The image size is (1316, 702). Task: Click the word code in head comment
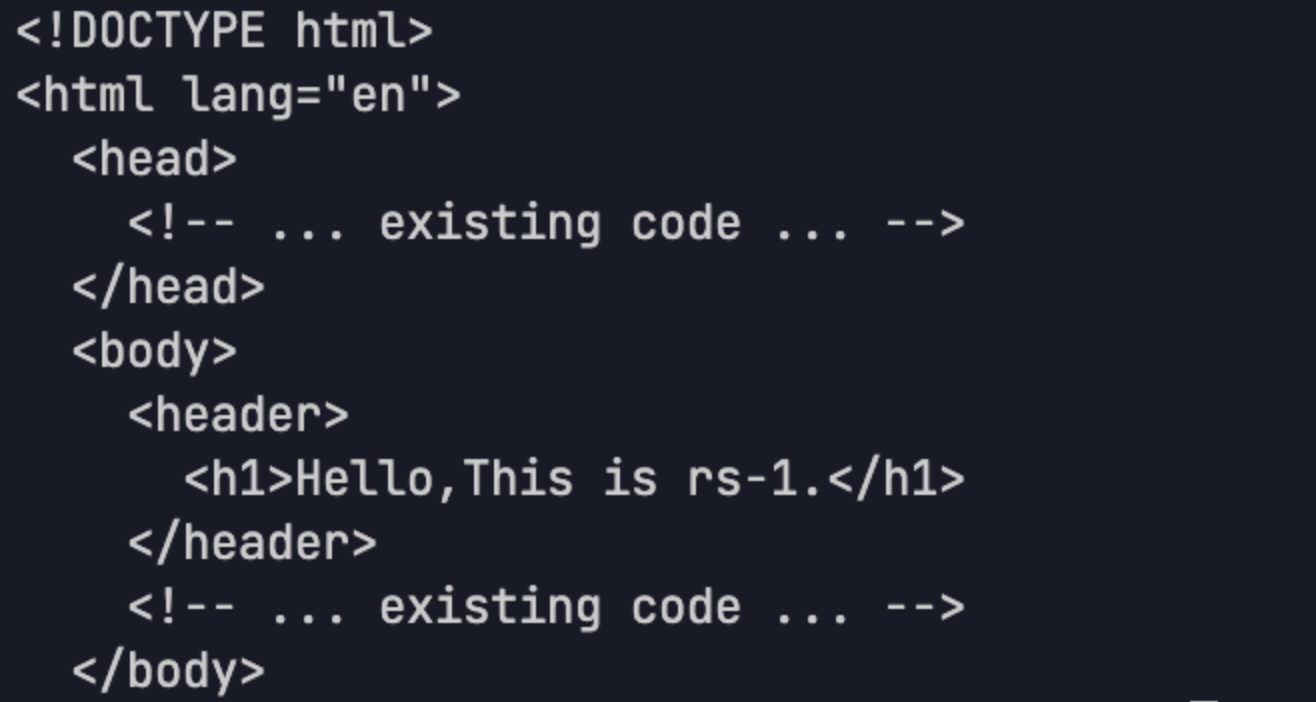686,224
